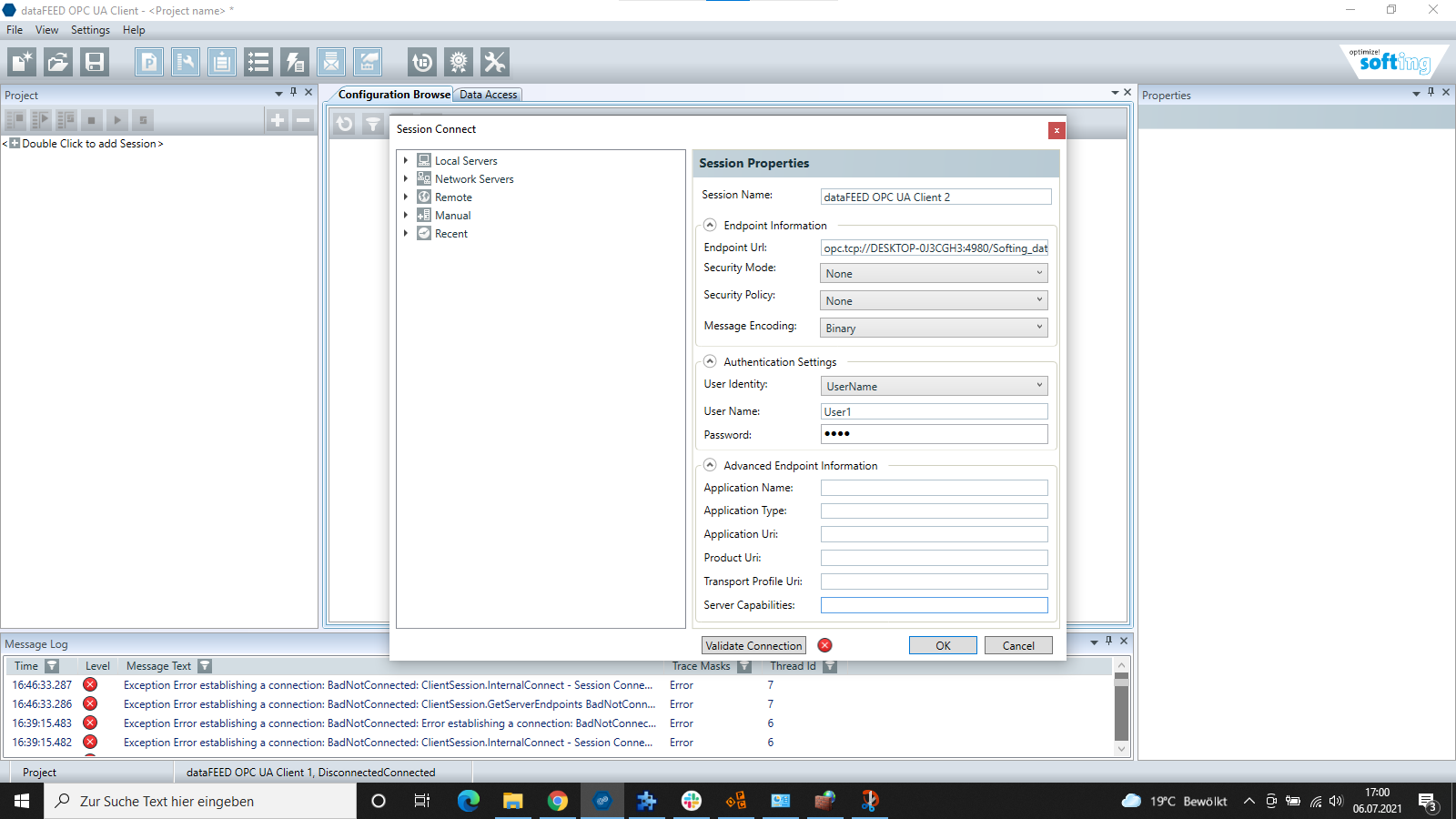Toggle the Properties panel wrench icon
This screenshot has height=819, width=1456.
[186, 62]
